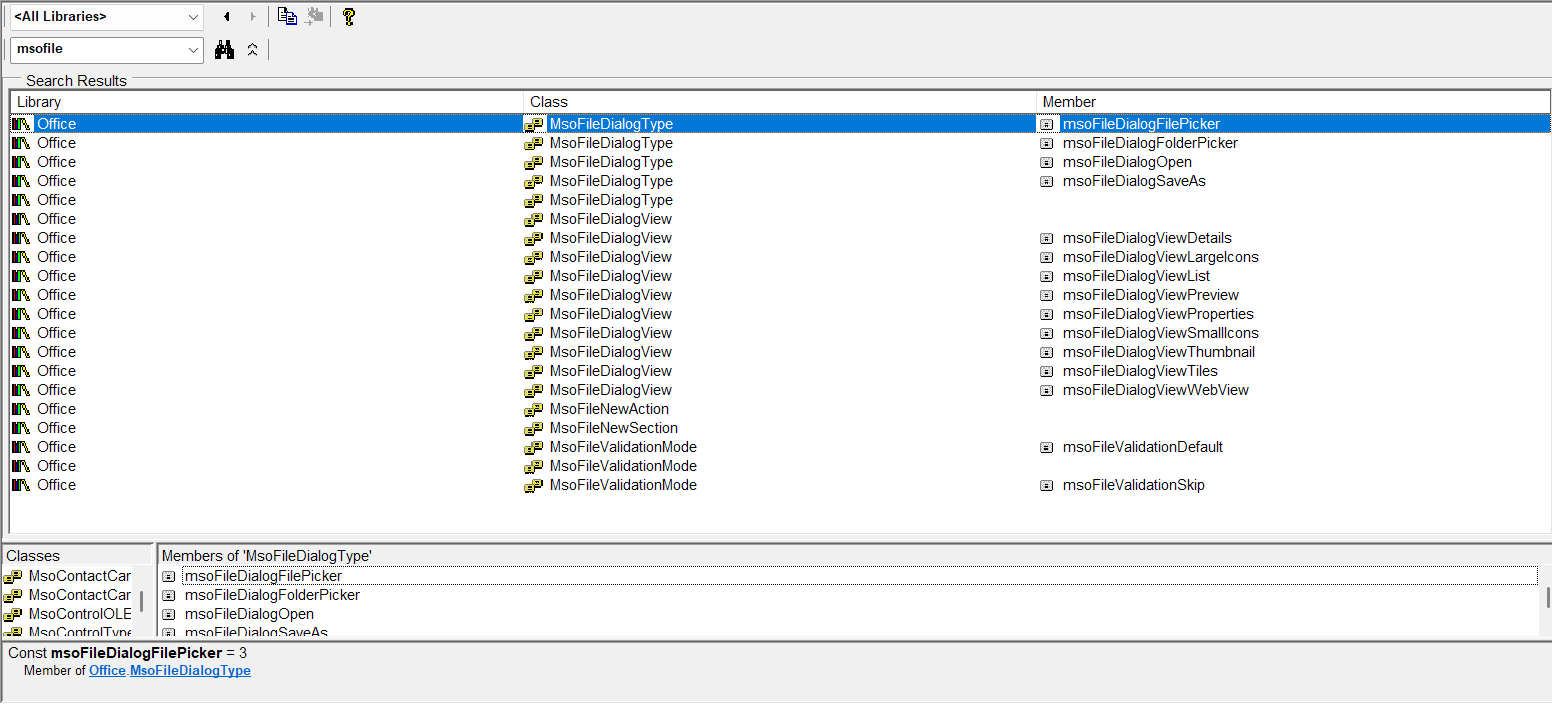Select msoFileDialogFolderPicker in Members list
Image resolution: width=1552 pixels, height=704 pixels.
[x=272, y=595]
